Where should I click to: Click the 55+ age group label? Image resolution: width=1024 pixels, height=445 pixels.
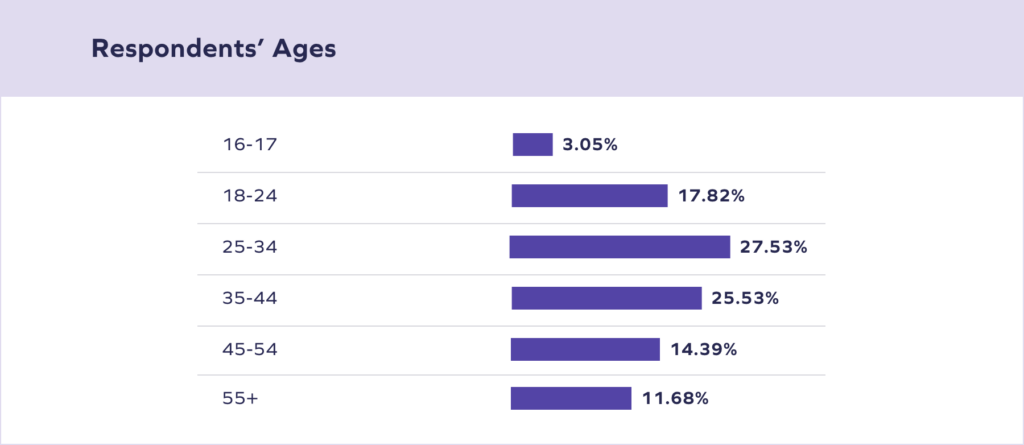point(240,398)
